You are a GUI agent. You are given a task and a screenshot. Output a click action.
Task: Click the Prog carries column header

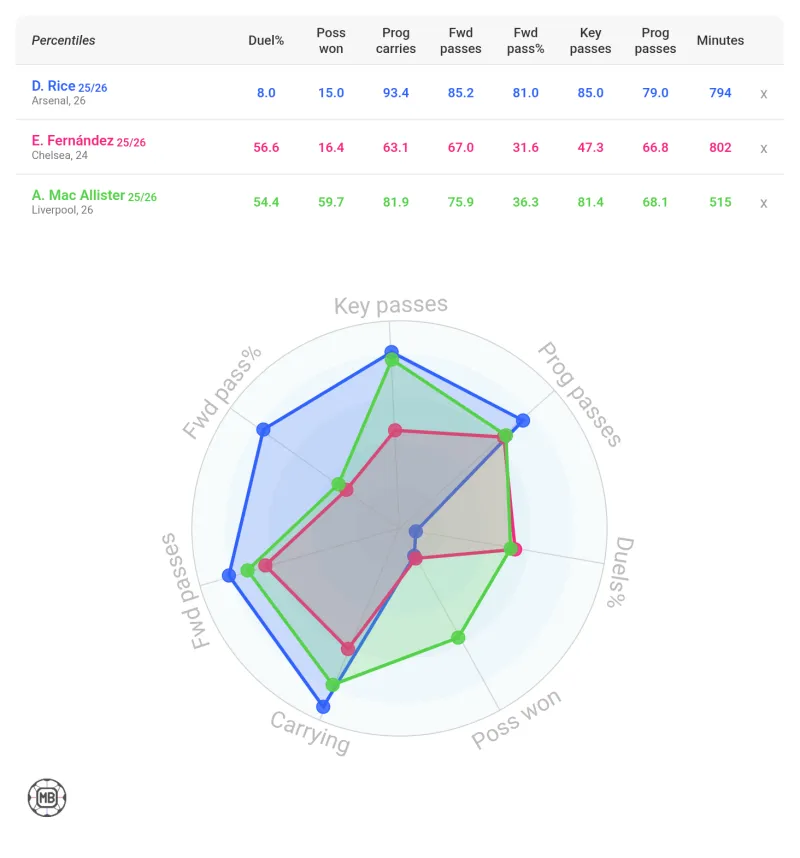pos(396,41)
